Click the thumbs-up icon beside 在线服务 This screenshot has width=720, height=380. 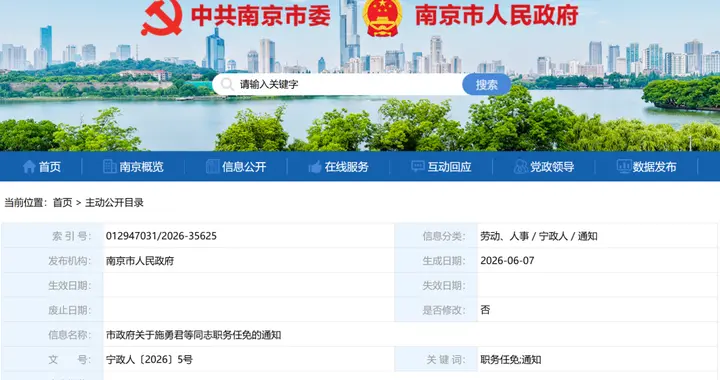[315, 167]
